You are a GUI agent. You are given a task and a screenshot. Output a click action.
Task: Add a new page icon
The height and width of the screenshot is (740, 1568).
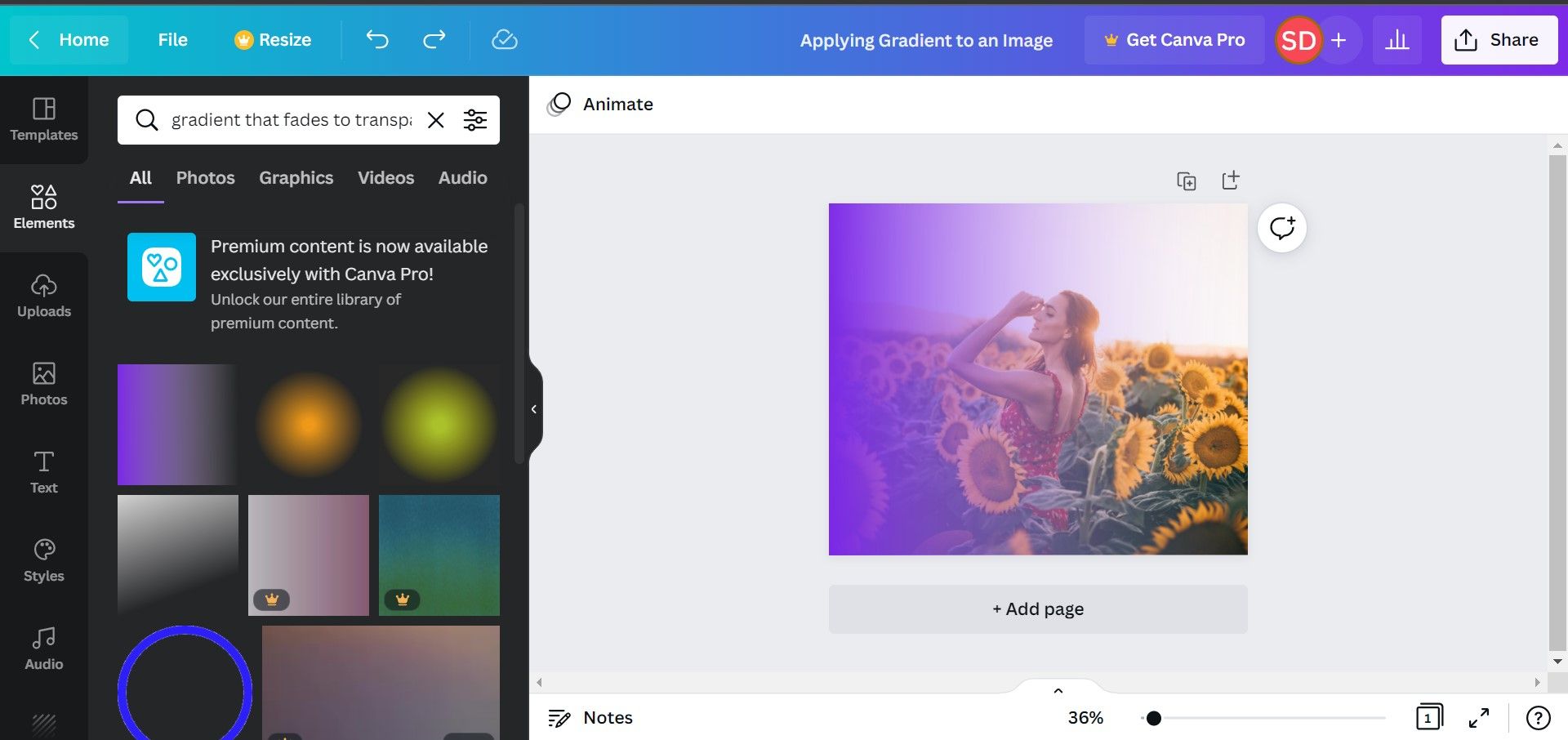1231,181
